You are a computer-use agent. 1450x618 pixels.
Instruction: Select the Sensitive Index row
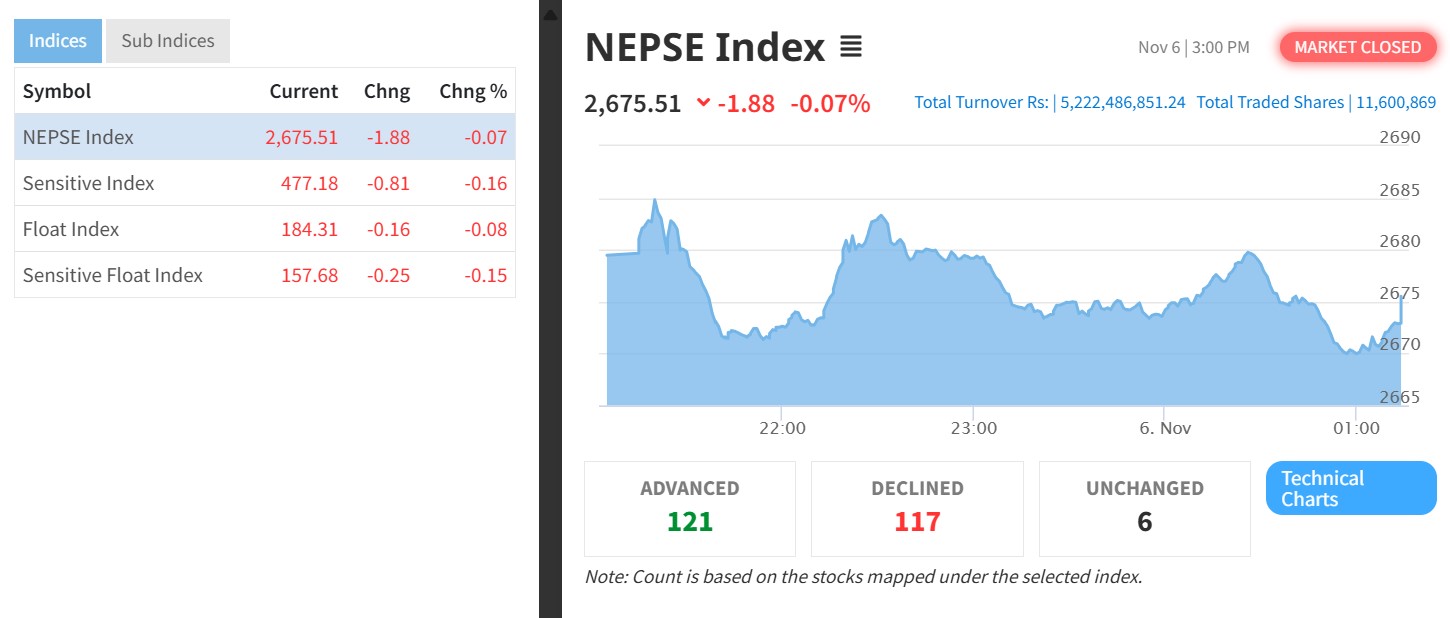[x=265, y=183]
